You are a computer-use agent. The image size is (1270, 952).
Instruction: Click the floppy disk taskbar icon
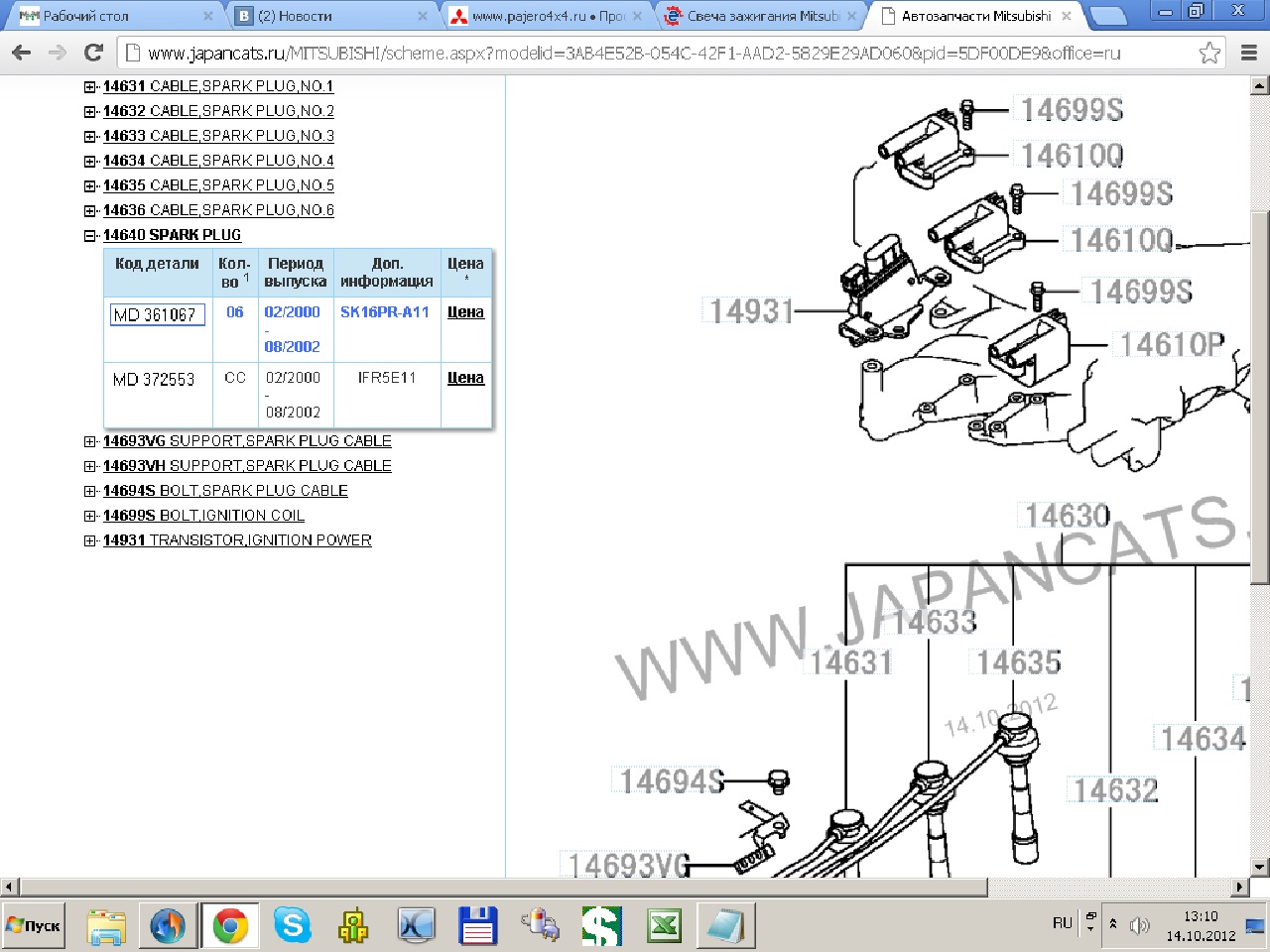tap(477, 926)
